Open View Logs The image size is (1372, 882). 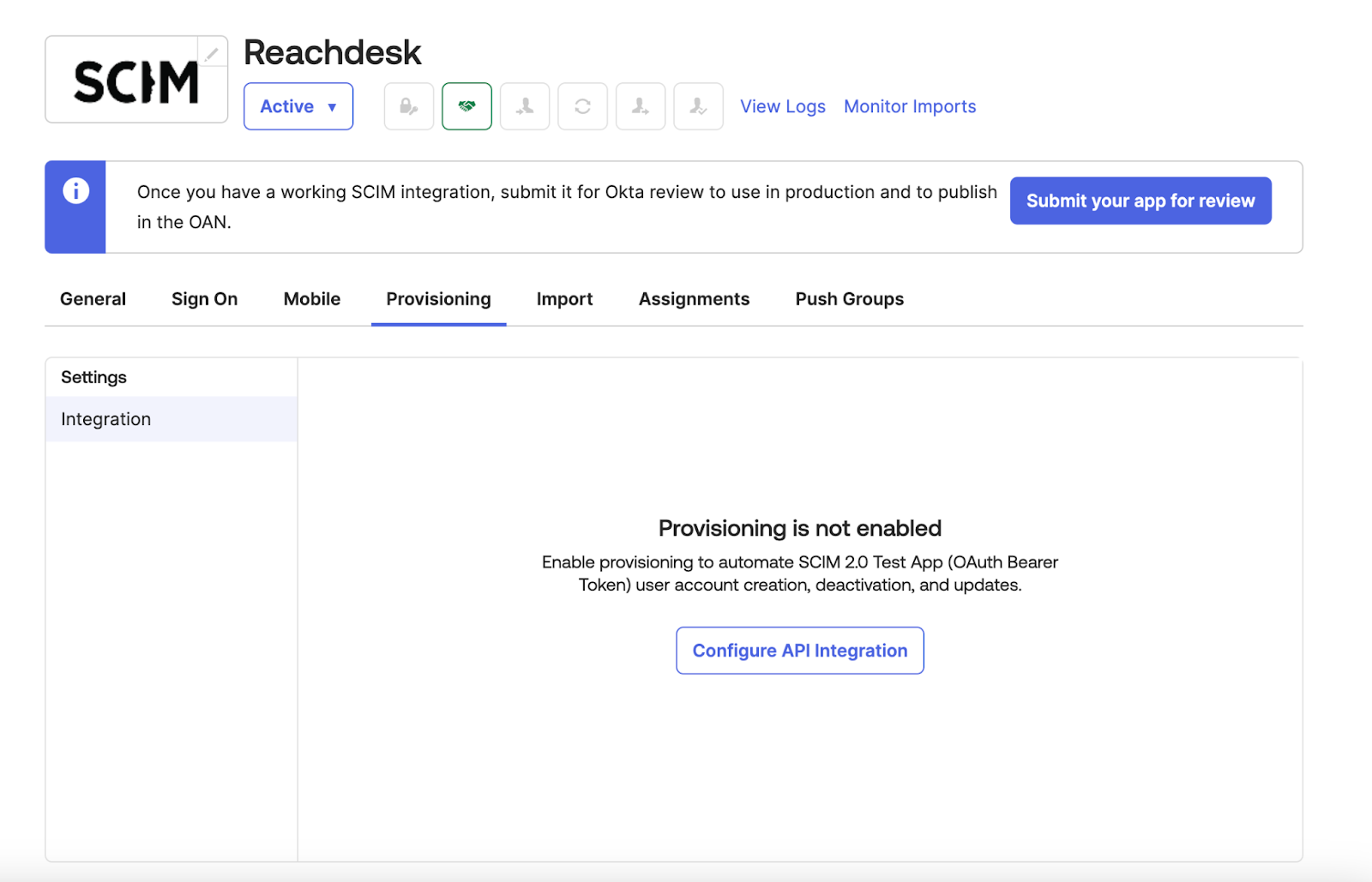(x=782, y=105)
